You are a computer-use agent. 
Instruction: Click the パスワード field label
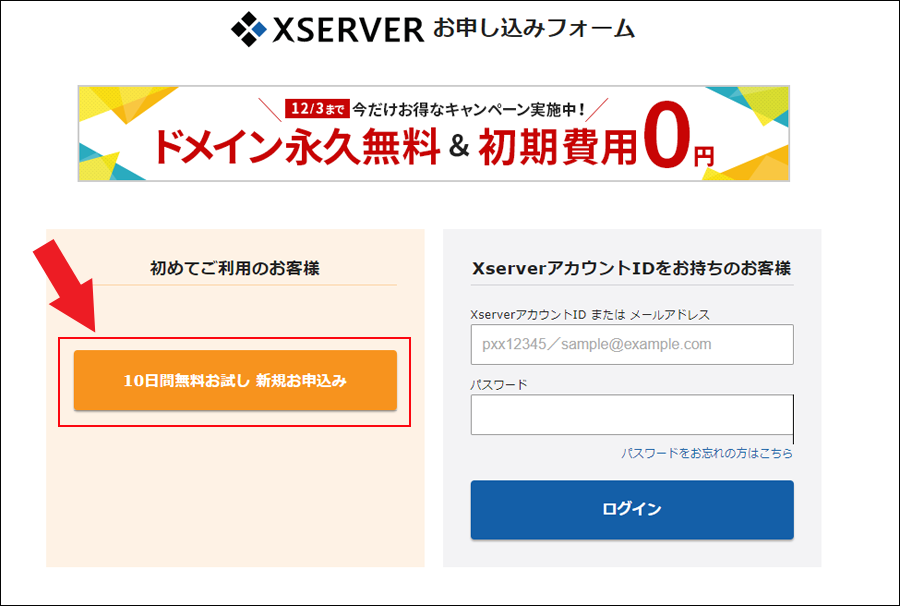[499, 384]
